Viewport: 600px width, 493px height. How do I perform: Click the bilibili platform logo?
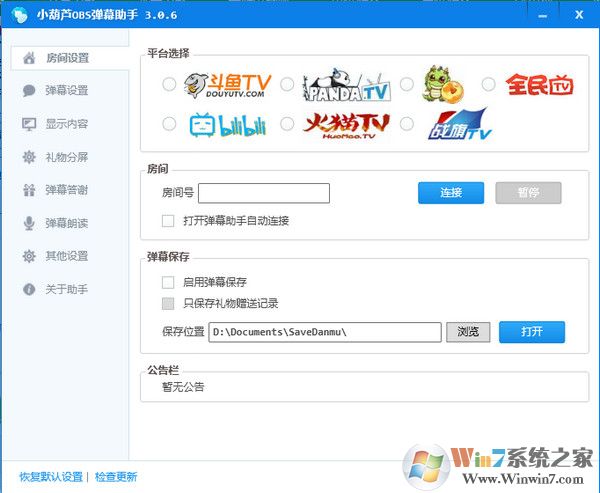click(228, 125)
